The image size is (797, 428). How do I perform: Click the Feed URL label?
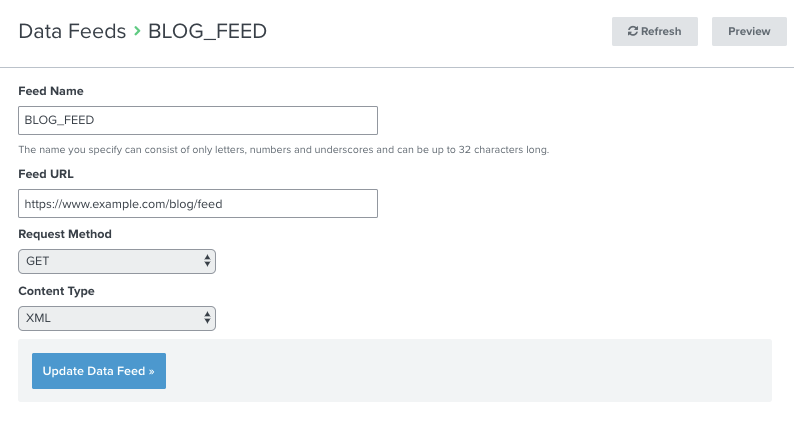[46, 174]
